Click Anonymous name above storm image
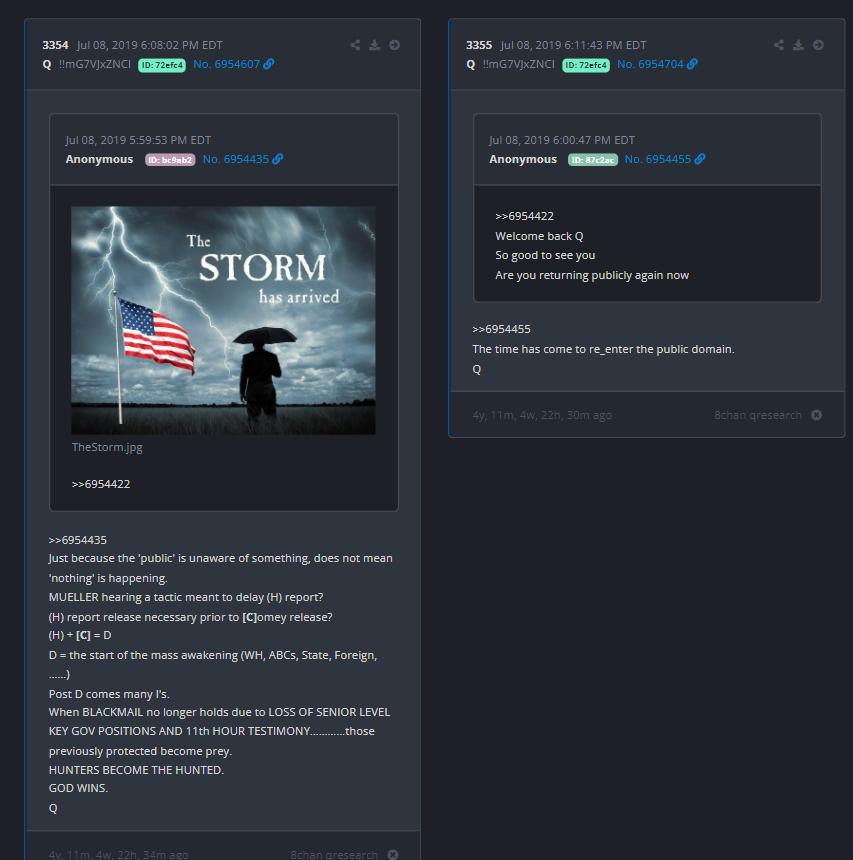The width and height of the screenshot is (853, 860). 99,159
